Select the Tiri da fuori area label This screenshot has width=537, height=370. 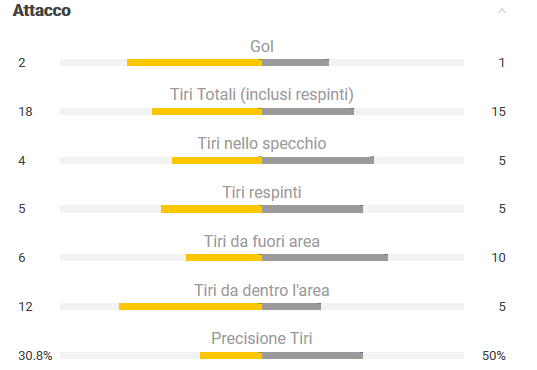(x=262, y=242)
